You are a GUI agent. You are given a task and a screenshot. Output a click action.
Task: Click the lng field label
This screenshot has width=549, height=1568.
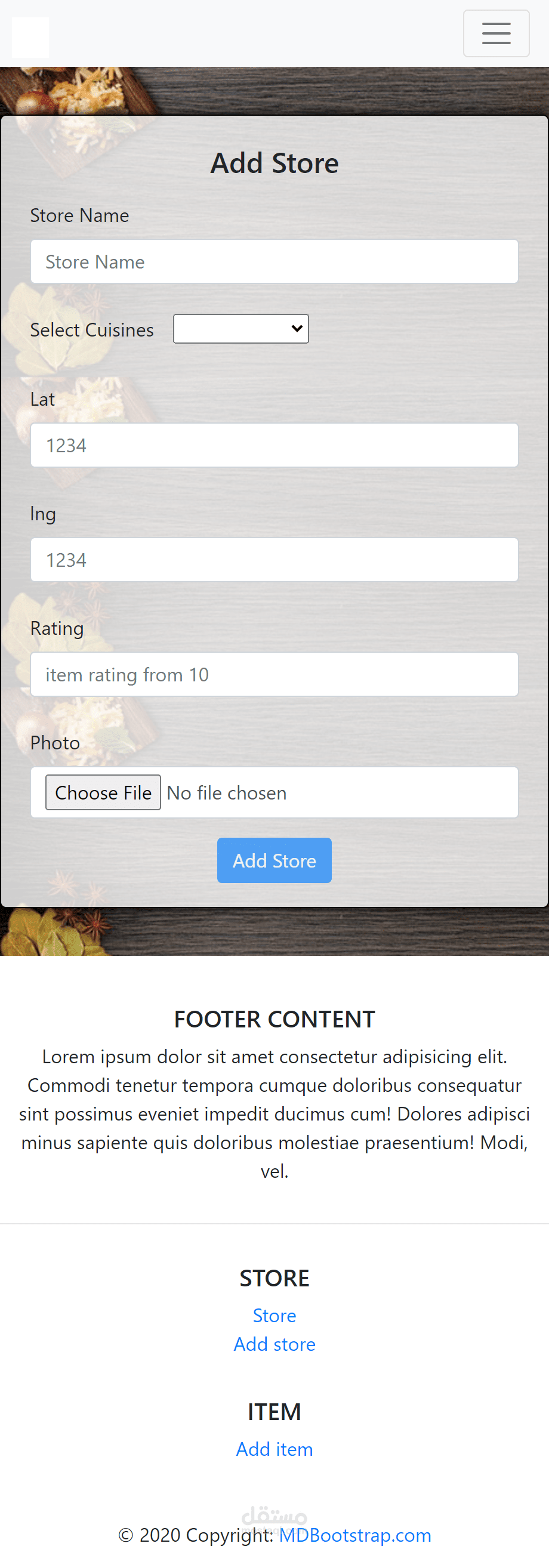pos(43,514)
